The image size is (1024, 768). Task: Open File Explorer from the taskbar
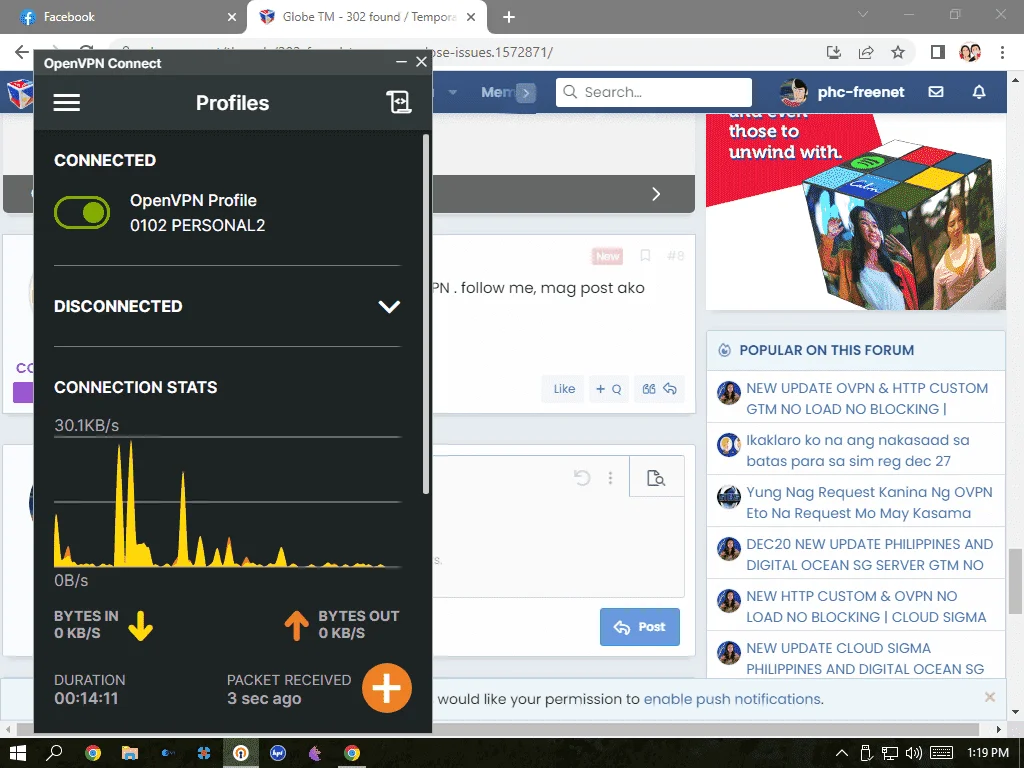click(130, 753)
